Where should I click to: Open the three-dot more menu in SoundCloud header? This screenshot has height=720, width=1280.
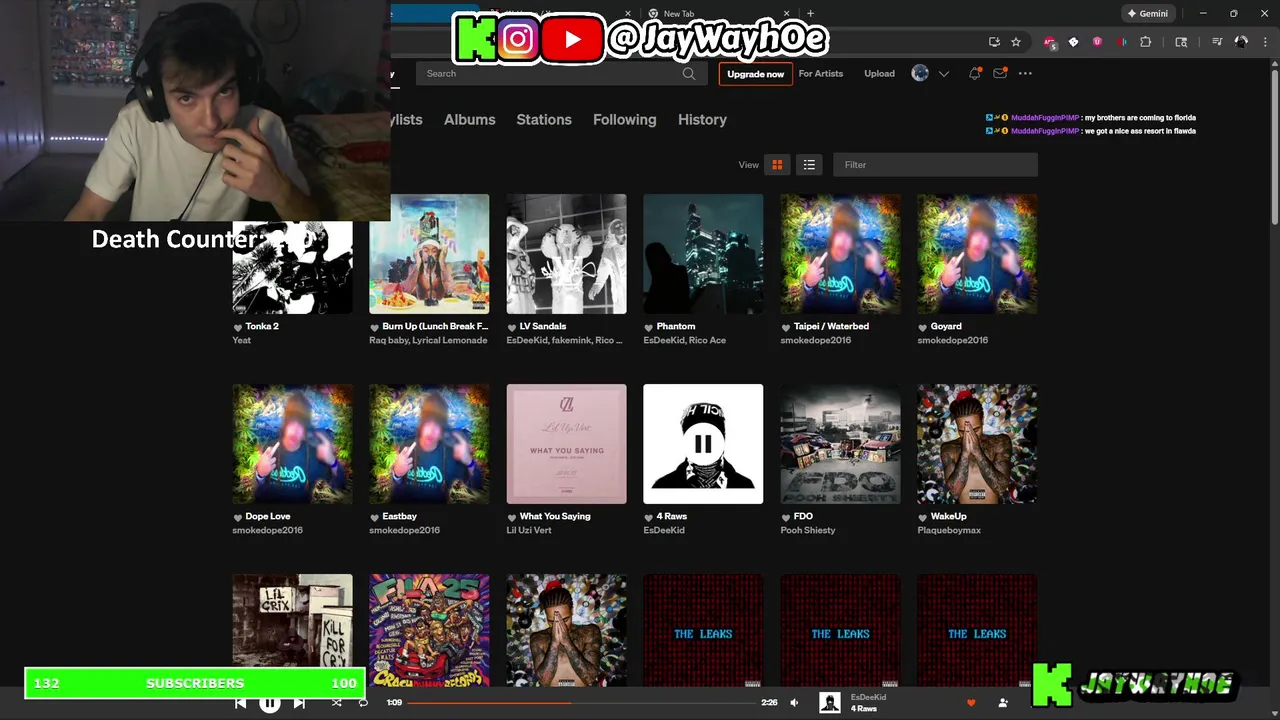coord(1025,73)
